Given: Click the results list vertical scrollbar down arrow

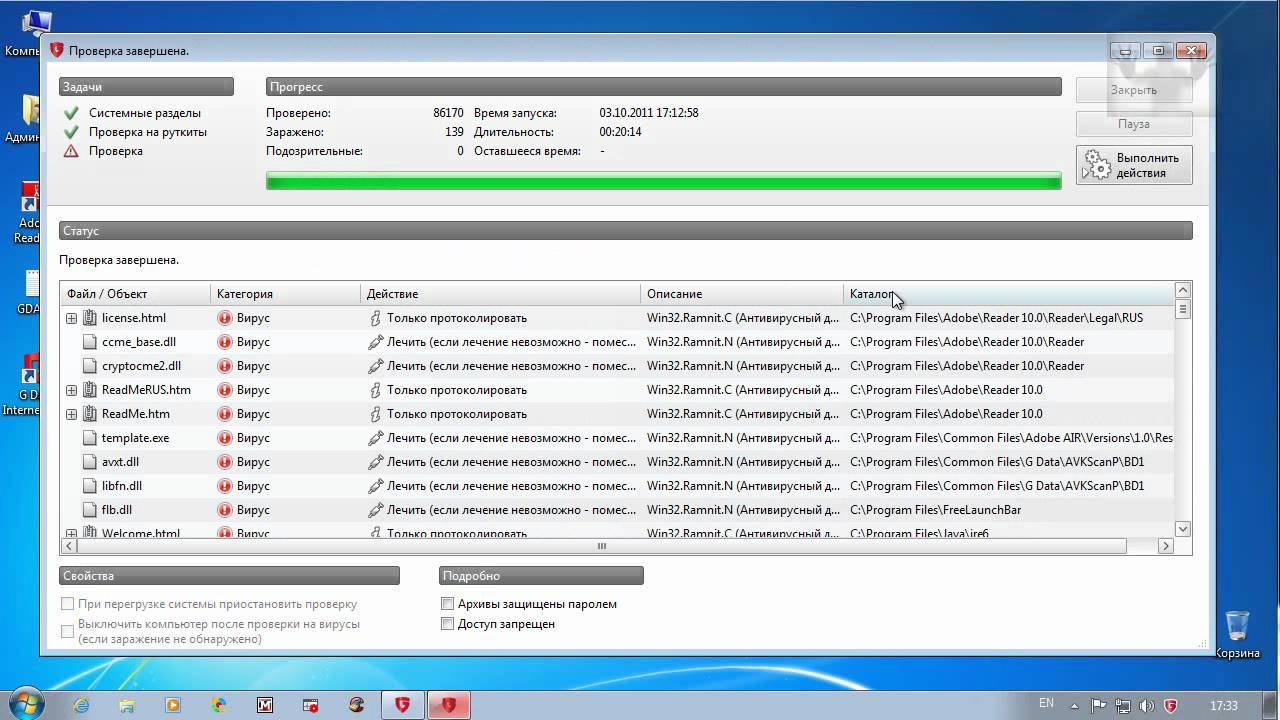Looking at the screenshot, I should click(1183, 529).
